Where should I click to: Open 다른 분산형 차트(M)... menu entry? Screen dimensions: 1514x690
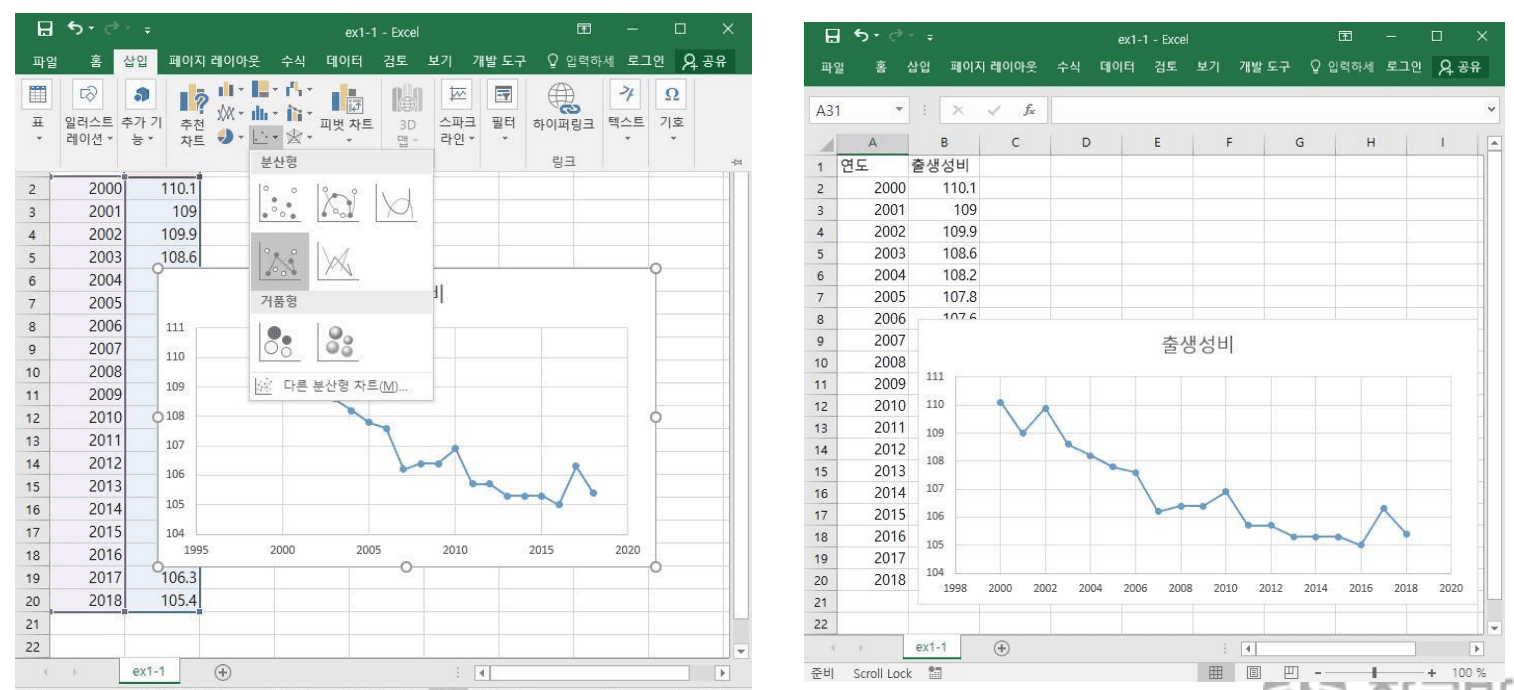(340, 387)
